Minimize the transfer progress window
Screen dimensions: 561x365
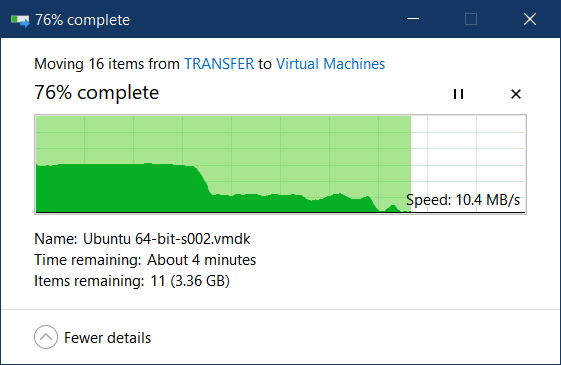[x=413, y=19]
